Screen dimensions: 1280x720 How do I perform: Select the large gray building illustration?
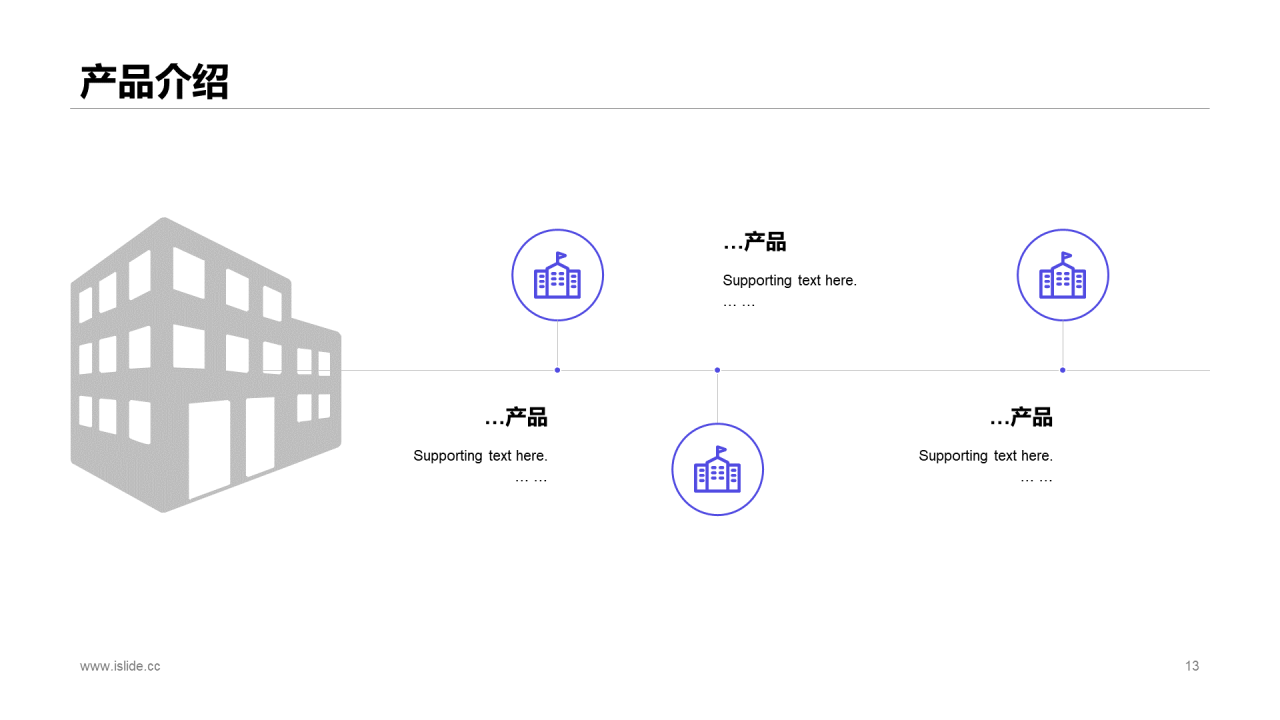[x=206, y=365]
